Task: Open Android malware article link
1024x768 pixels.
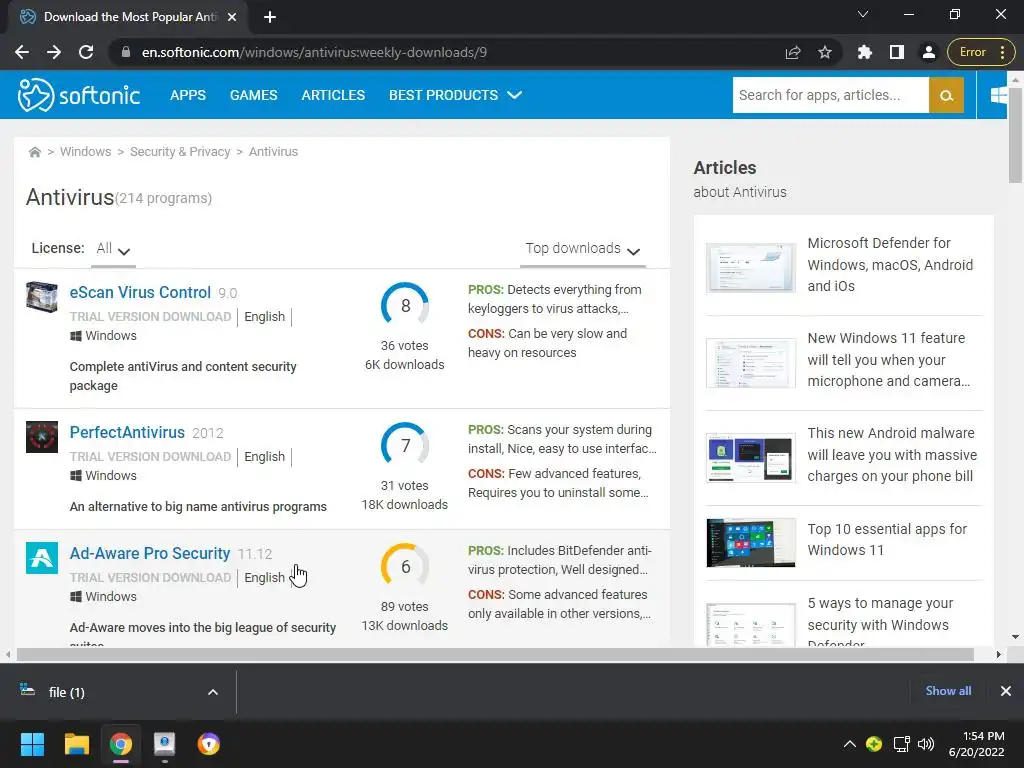Action: click(891, 455)
